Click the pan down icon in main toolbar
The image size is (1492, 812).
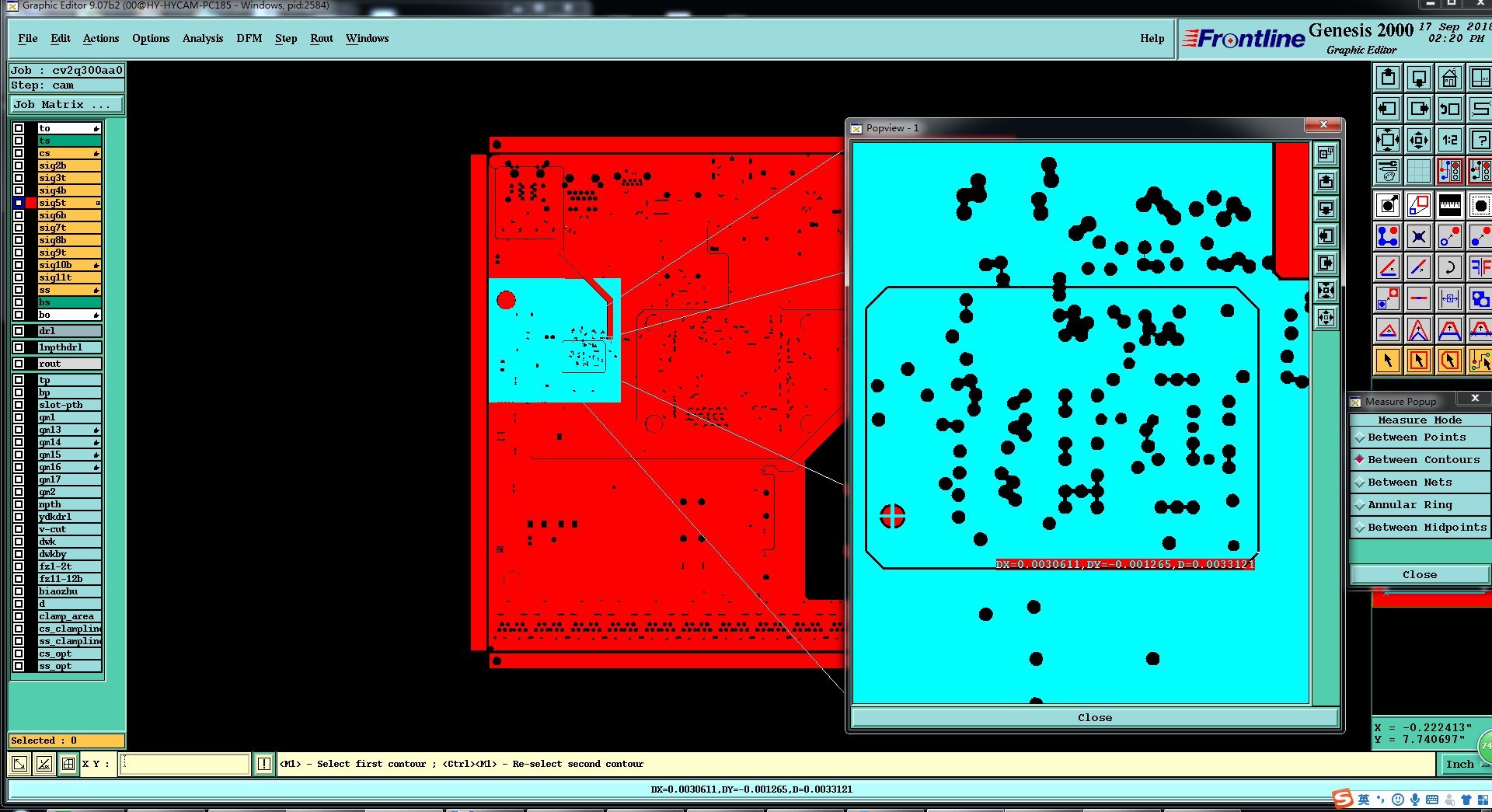click(x=1419, y=78)
